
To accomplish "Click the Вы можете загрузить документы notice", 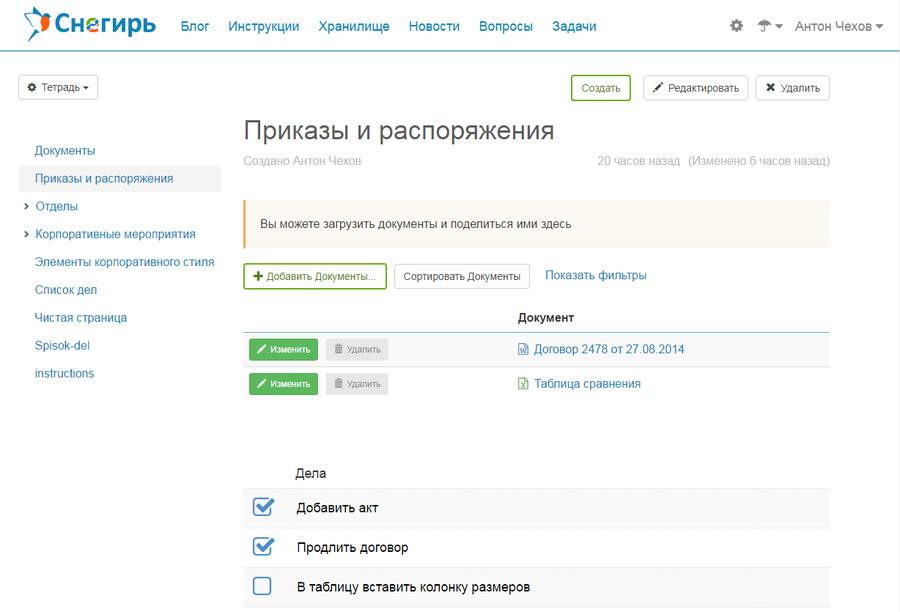I will tap(537, 224).
